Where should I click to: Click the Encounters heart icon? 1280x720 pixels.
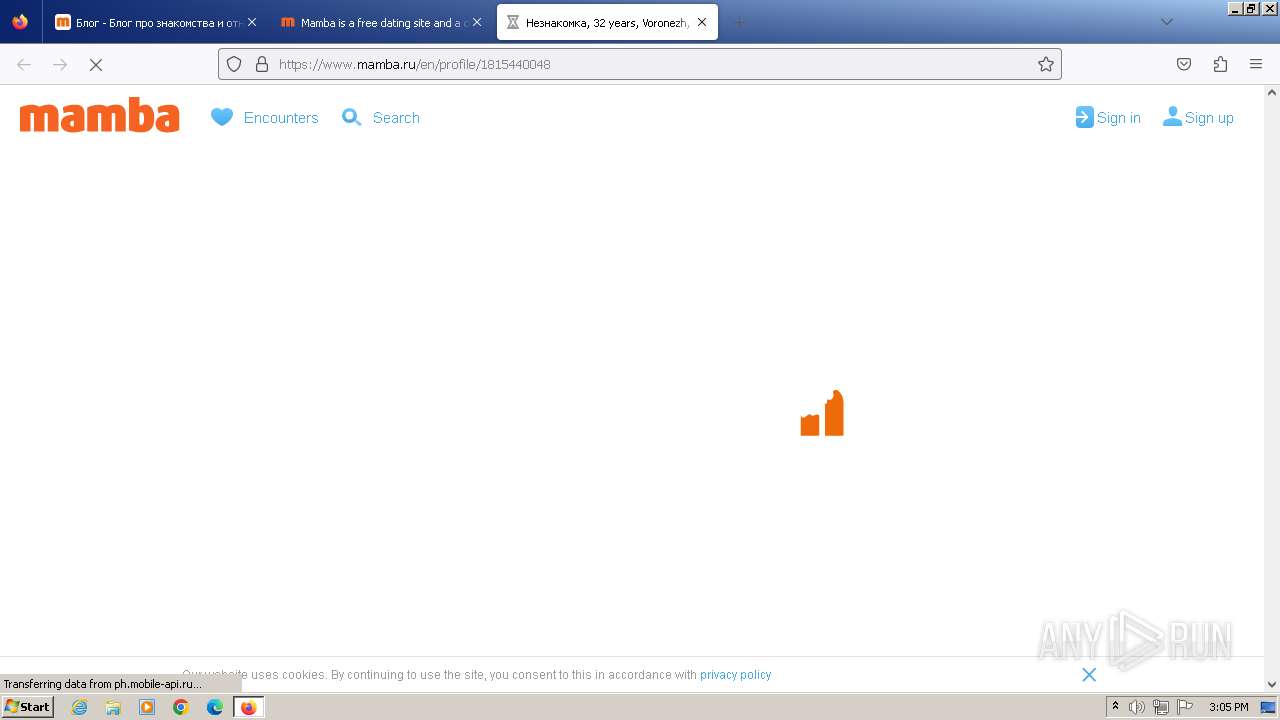coord(222,117)
